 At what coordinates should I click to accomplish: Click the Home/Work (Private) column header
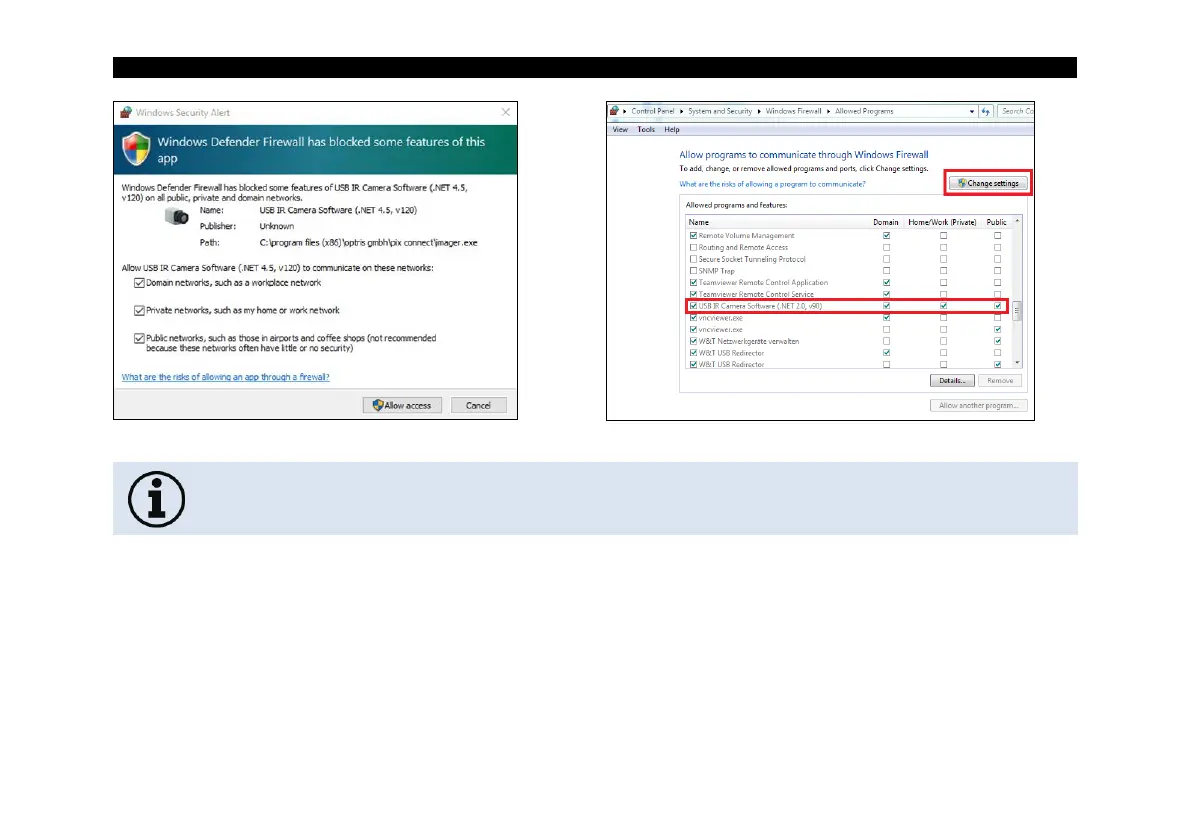point(943,222)
